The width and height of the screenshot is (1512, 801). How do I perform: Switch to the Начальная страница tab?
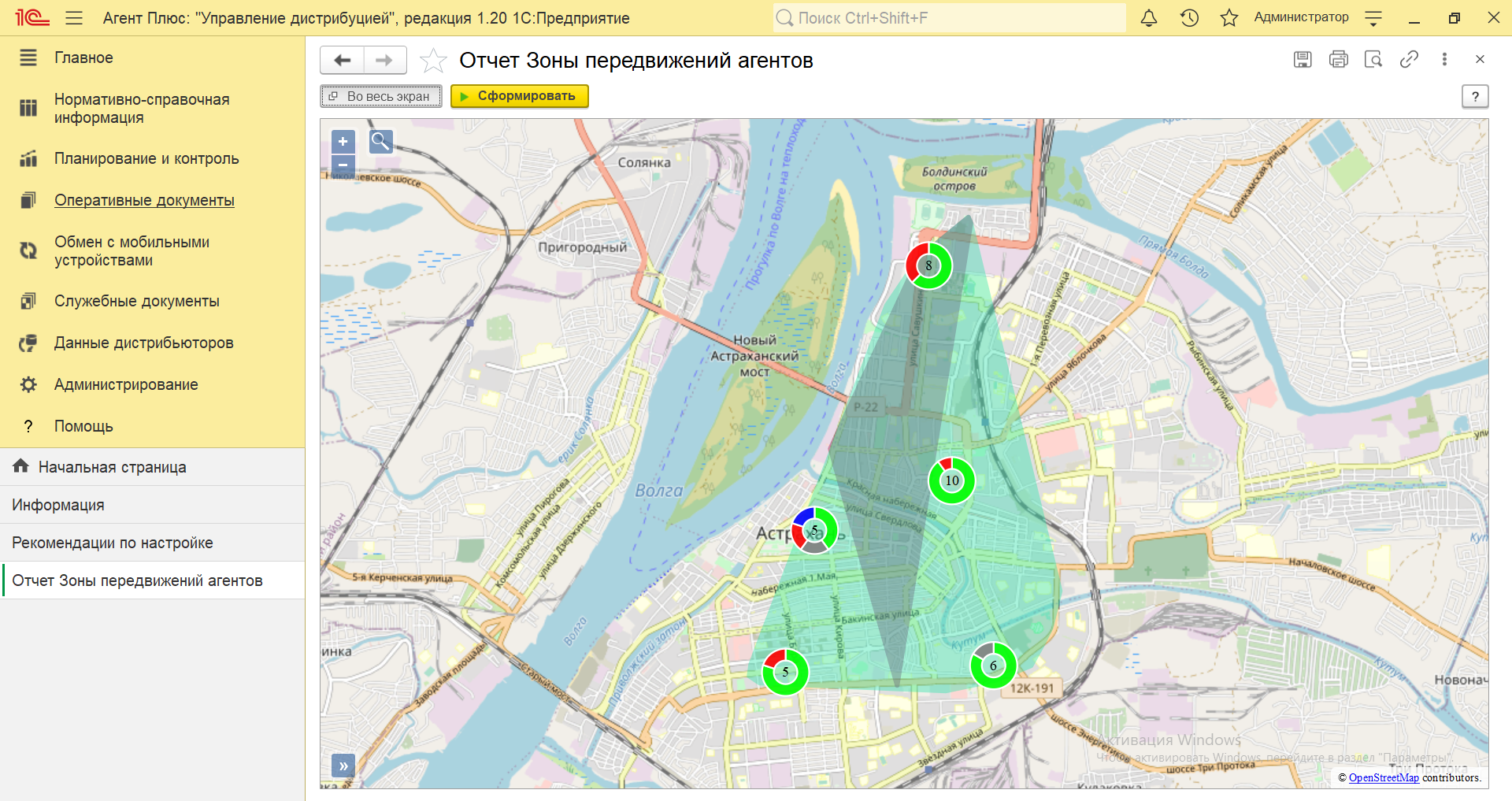pyautogui.click(x=153, y=467)
